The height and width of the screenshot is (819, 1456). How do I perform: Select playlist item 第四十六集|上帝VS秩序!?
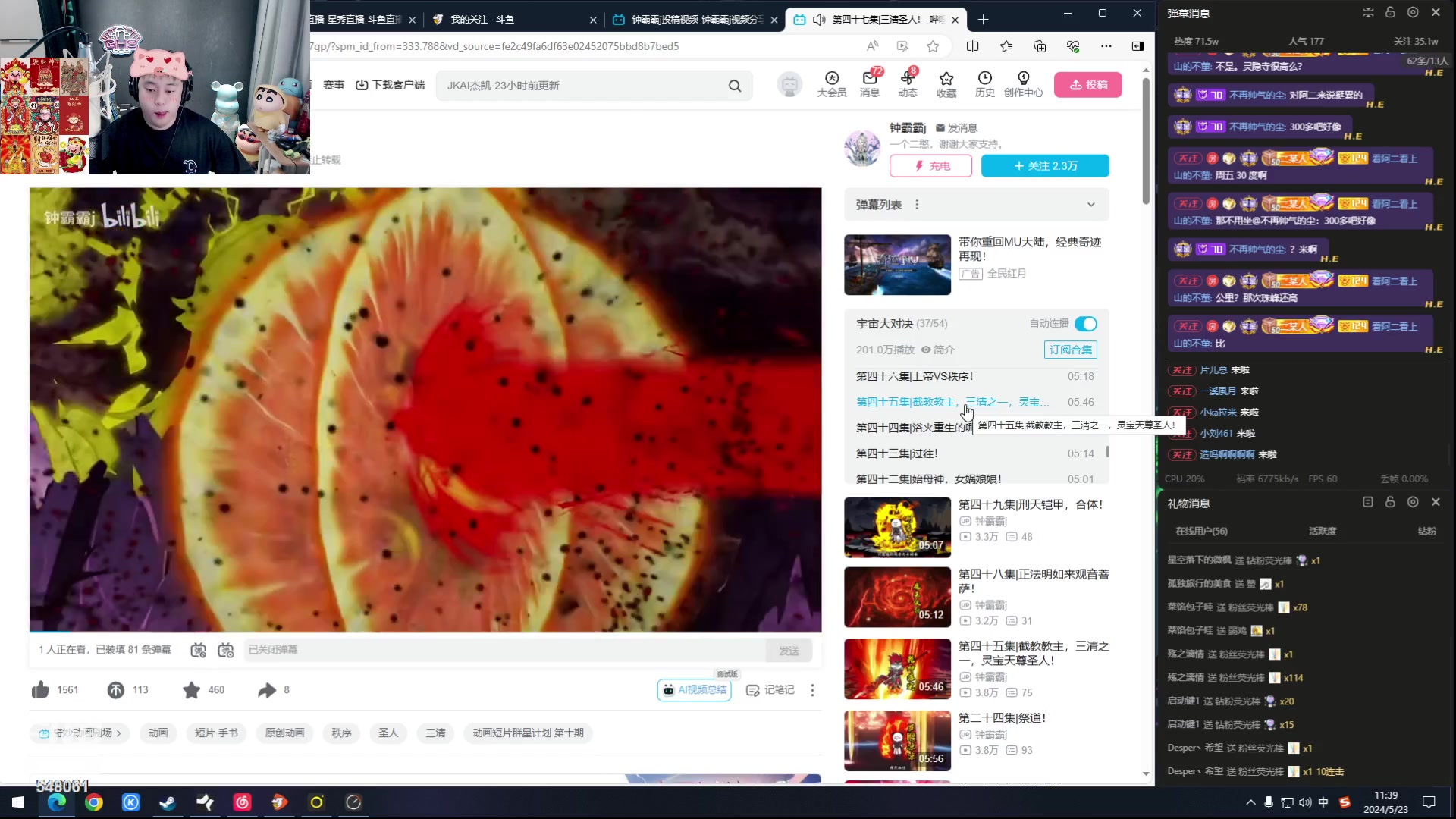[x=975, y=376]
